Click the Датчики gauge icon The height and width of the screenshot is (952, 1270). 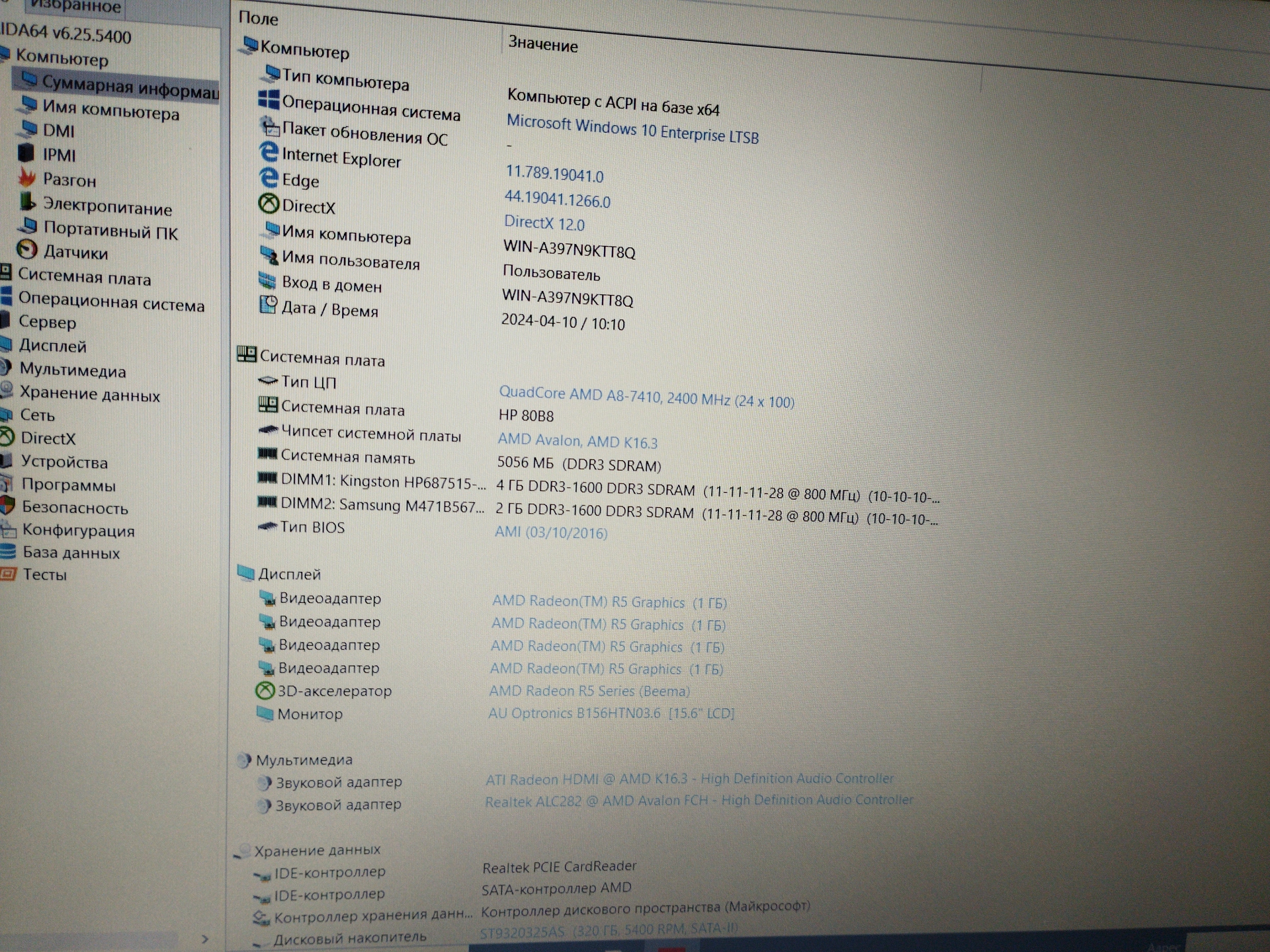26,249
